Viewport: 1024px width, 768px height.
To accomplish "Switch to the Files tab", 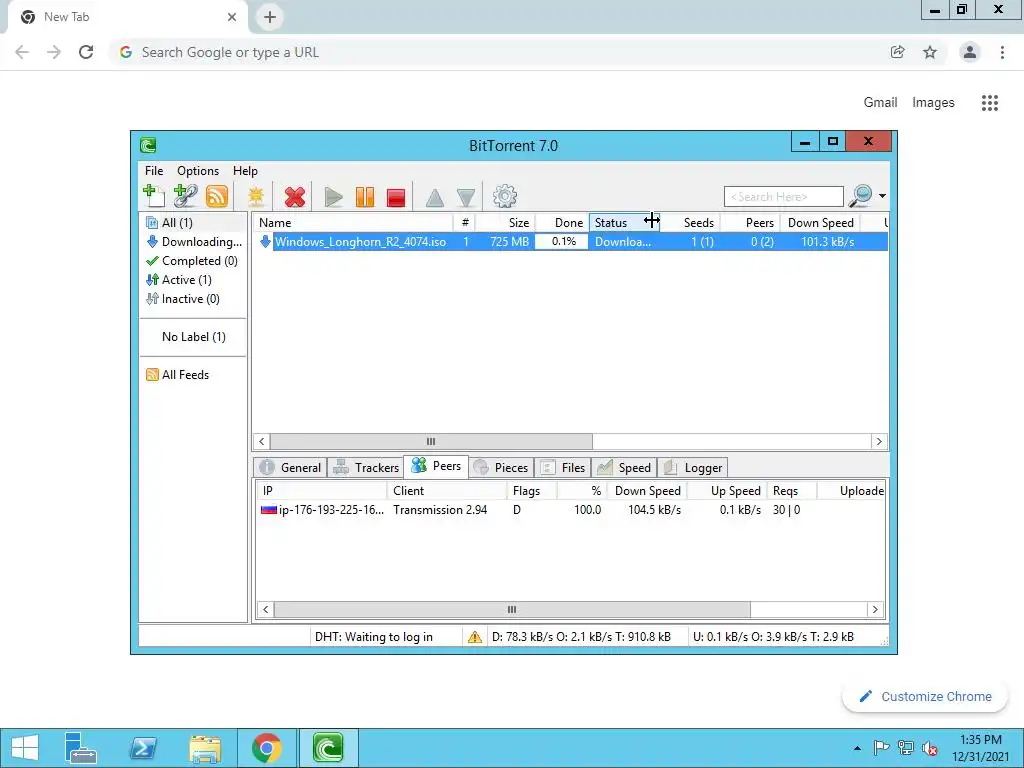I will tap(562, 468).
